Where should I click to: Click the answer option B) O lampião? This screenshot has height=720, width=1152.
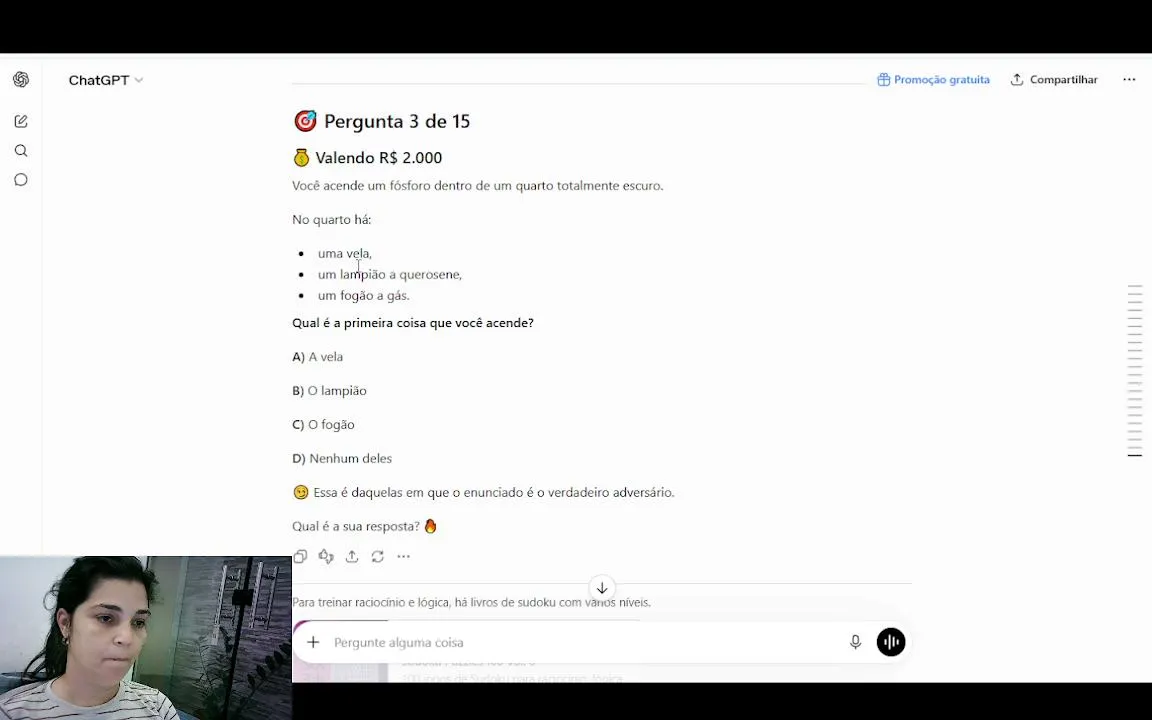pyautogui.click(x=329, y=391)
